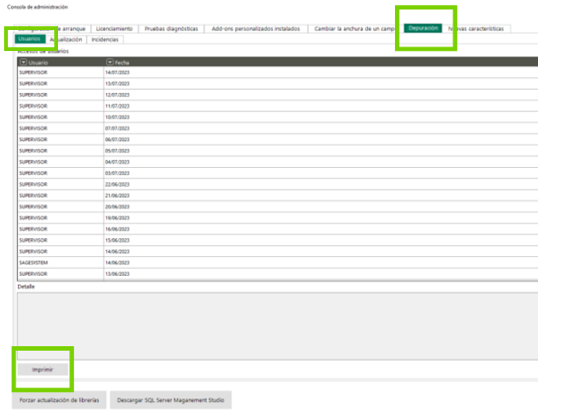The image size is (569, 418).
Task: Click SUPERVISOR in the 15/06/2023 row
Action: tap(33, 241)
